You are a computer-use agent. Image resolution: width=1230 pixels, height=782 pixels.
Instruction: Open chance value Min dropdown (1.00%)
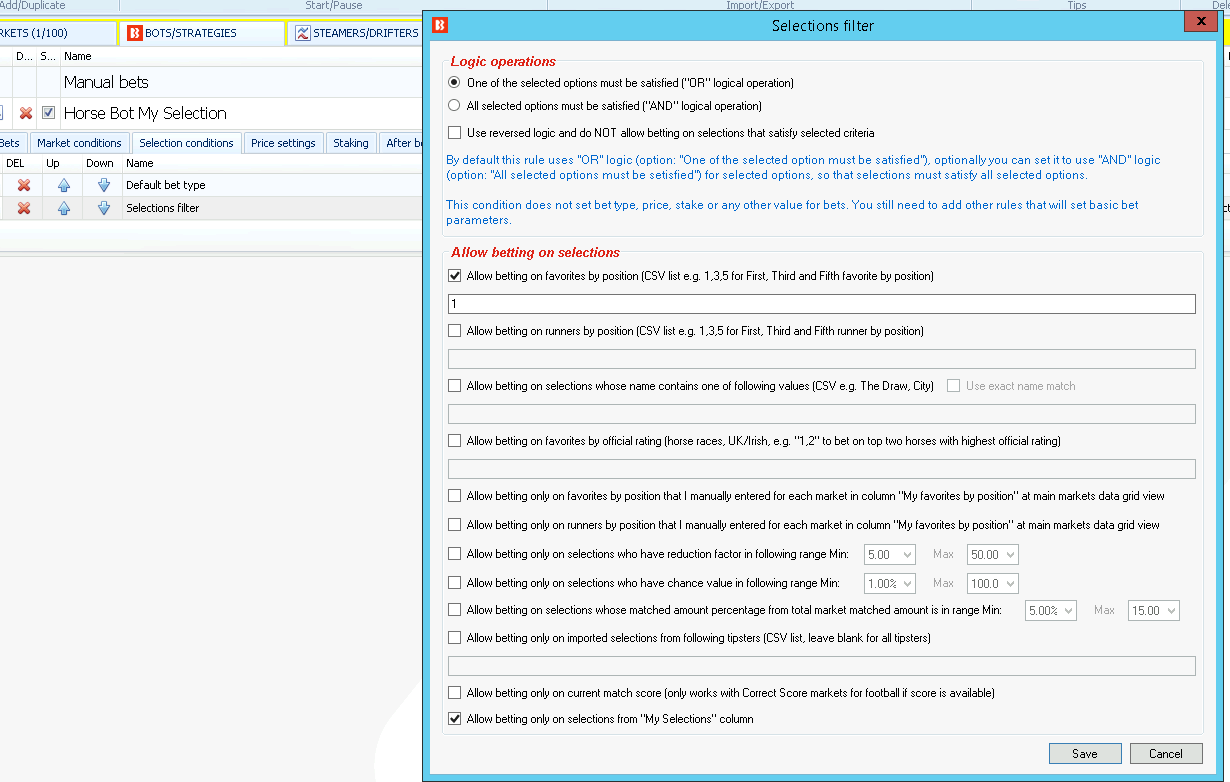[890, 583]
